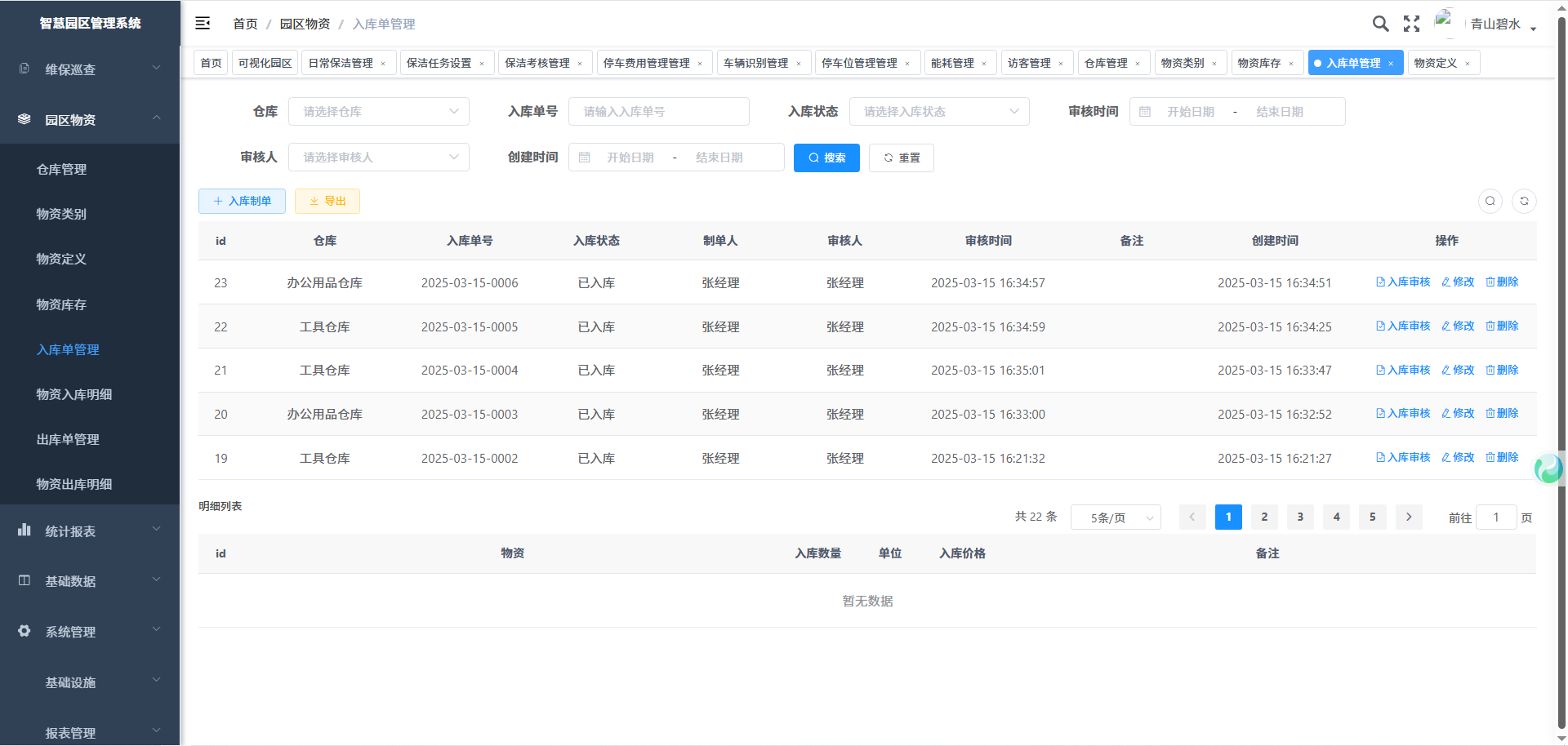Click the round search toggle icon above table
1568x746 pixels.
coord(1490,201)
